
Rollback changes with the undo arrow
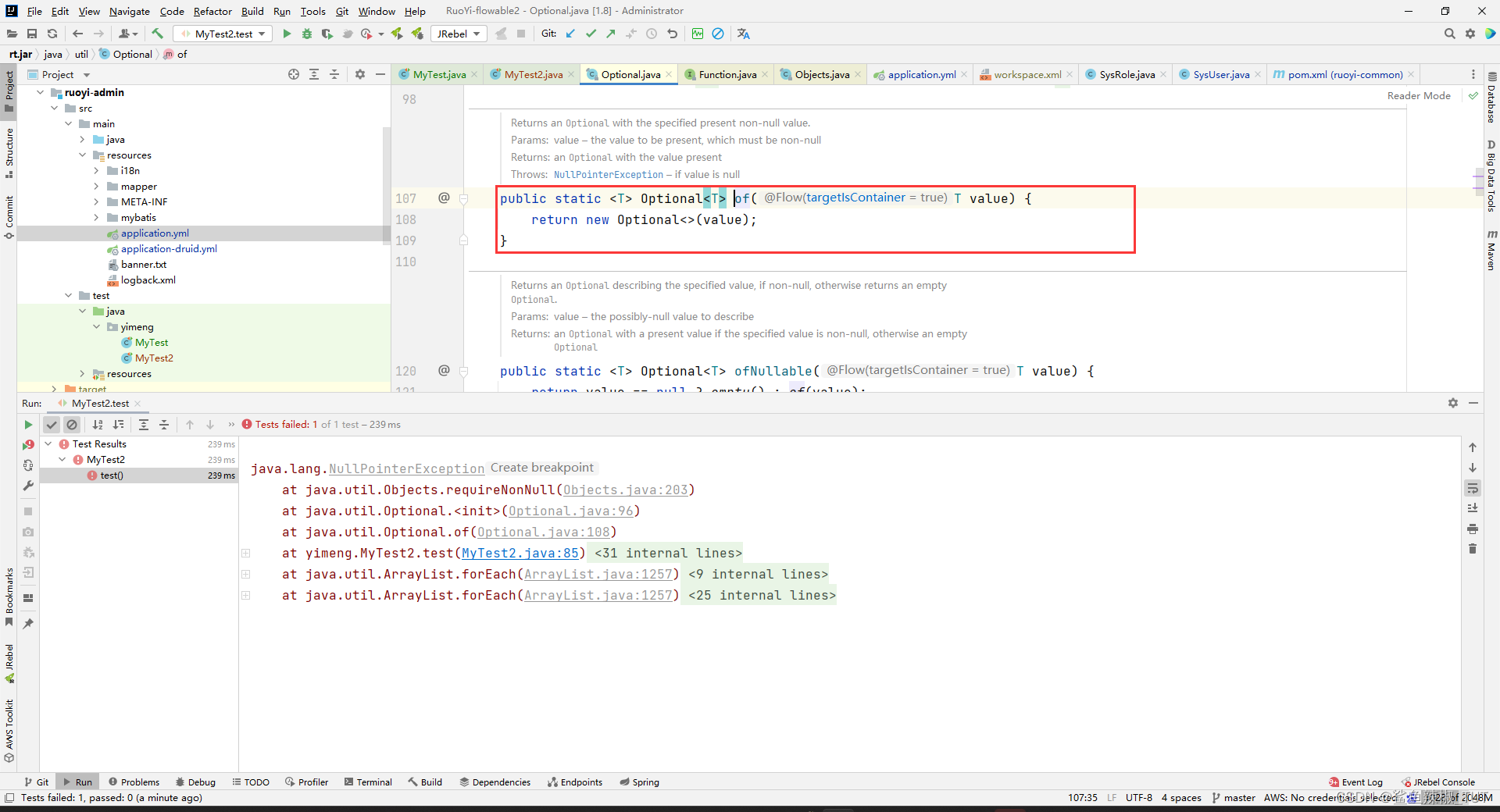672,34
